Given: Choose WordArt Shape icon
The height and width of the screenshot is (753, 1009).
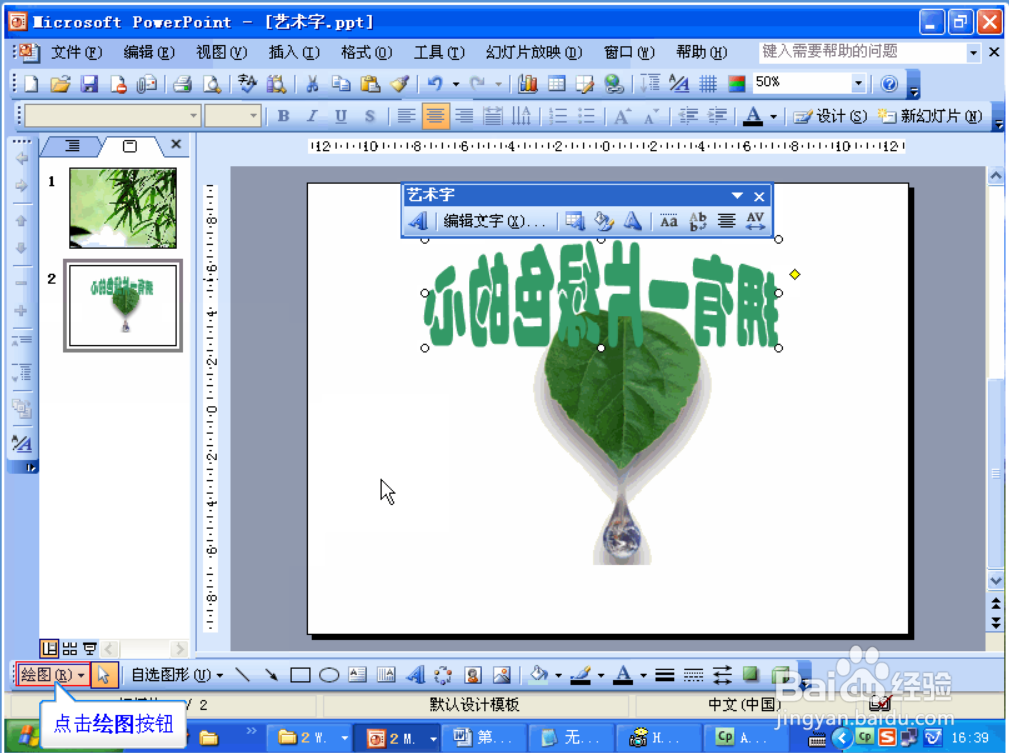Looking at the screenshot, I should click(633, 221).
